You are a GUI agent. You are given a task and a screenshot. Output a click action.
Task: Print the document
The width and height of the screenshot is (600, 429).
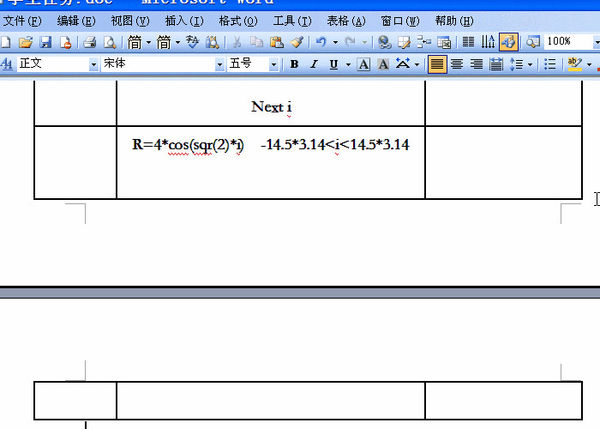click(x=90, y=42)
